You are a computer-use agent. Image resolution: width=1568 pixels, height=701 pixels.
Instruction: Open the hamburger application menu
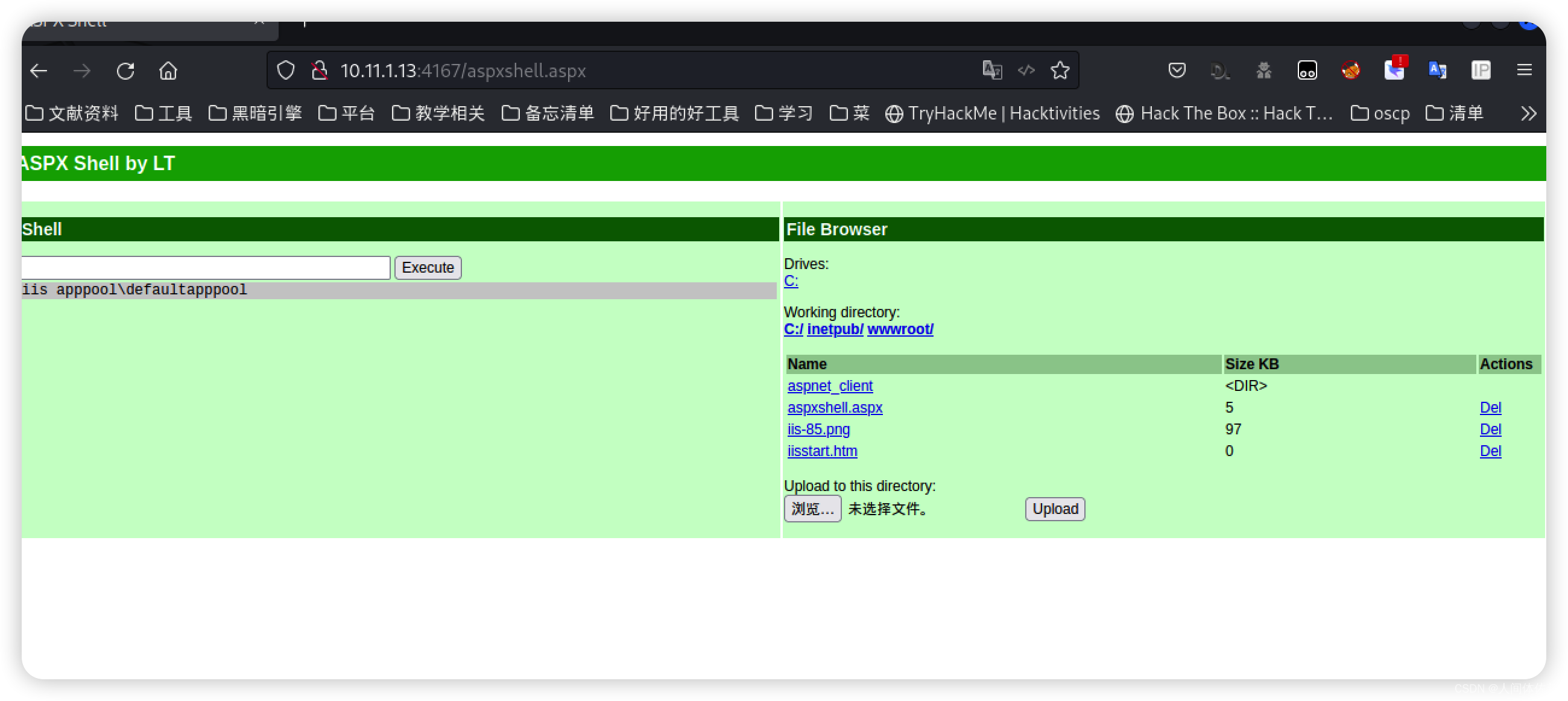[x=1524, y=70]
